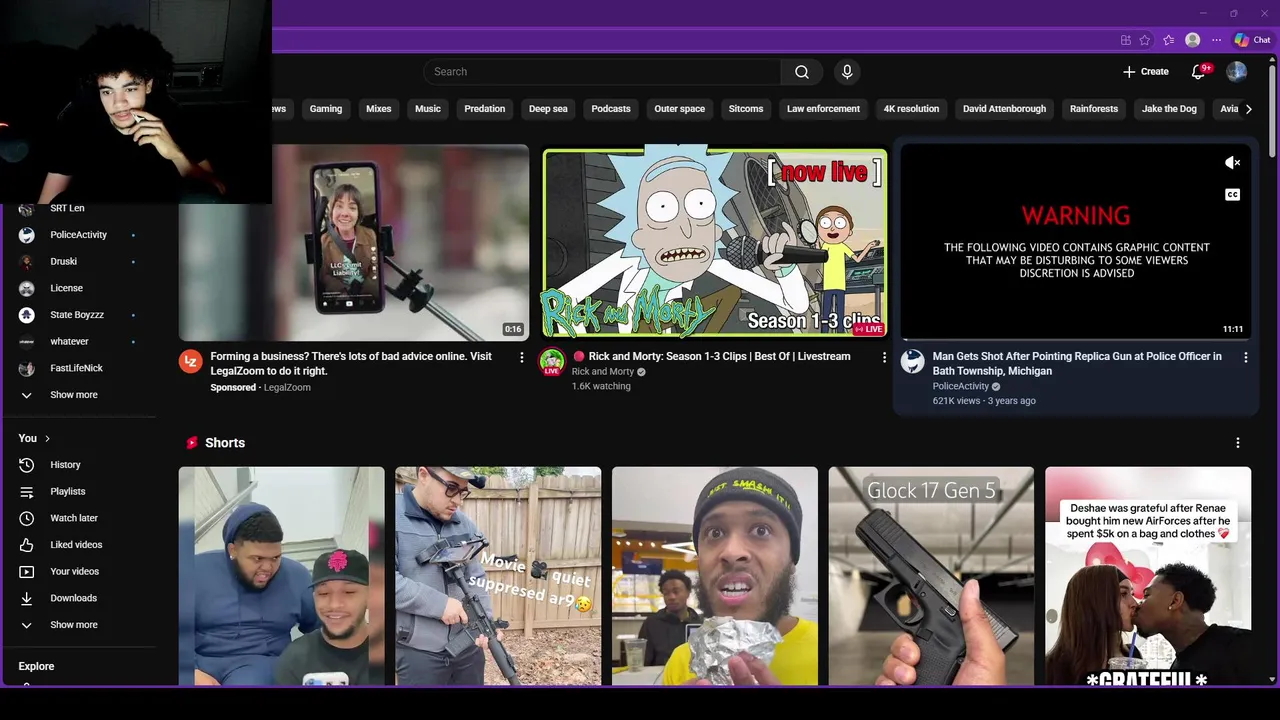Open the quiet suppressed ar9 short
This screenshot has height=720, width=1280.
pos(498,576)
